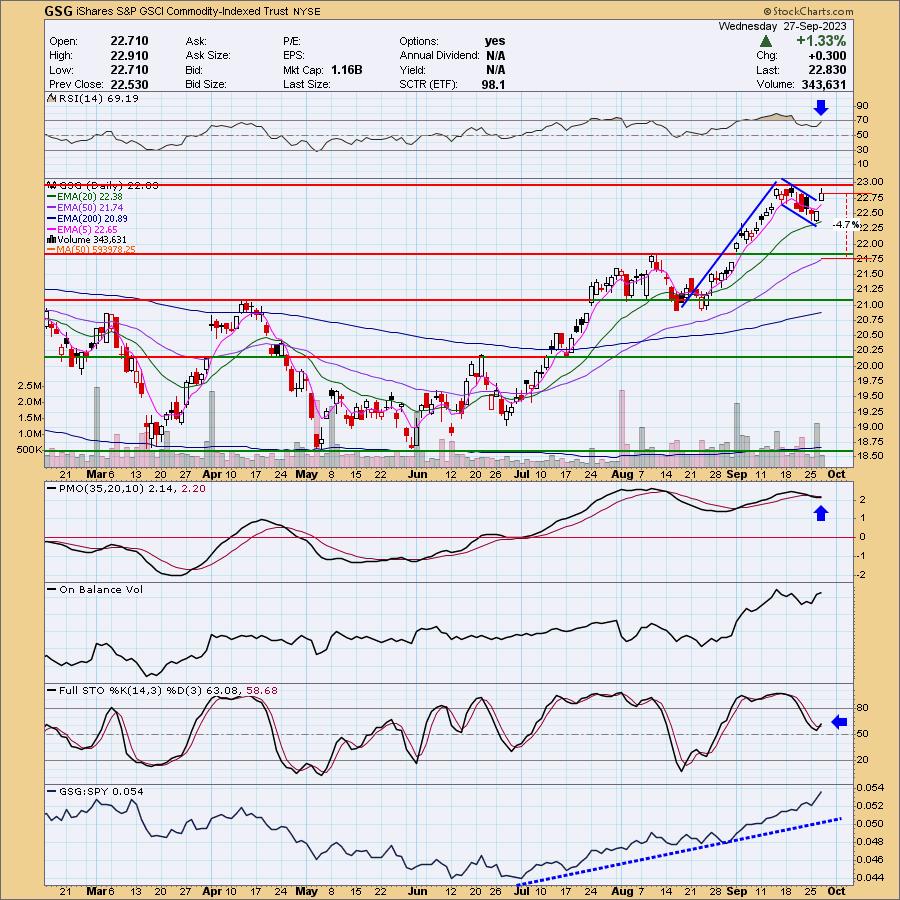Click the Volume value 343,631 in header
Image resolution: width=900 pixels, height=900 pixels.
(x=824, y=84)
